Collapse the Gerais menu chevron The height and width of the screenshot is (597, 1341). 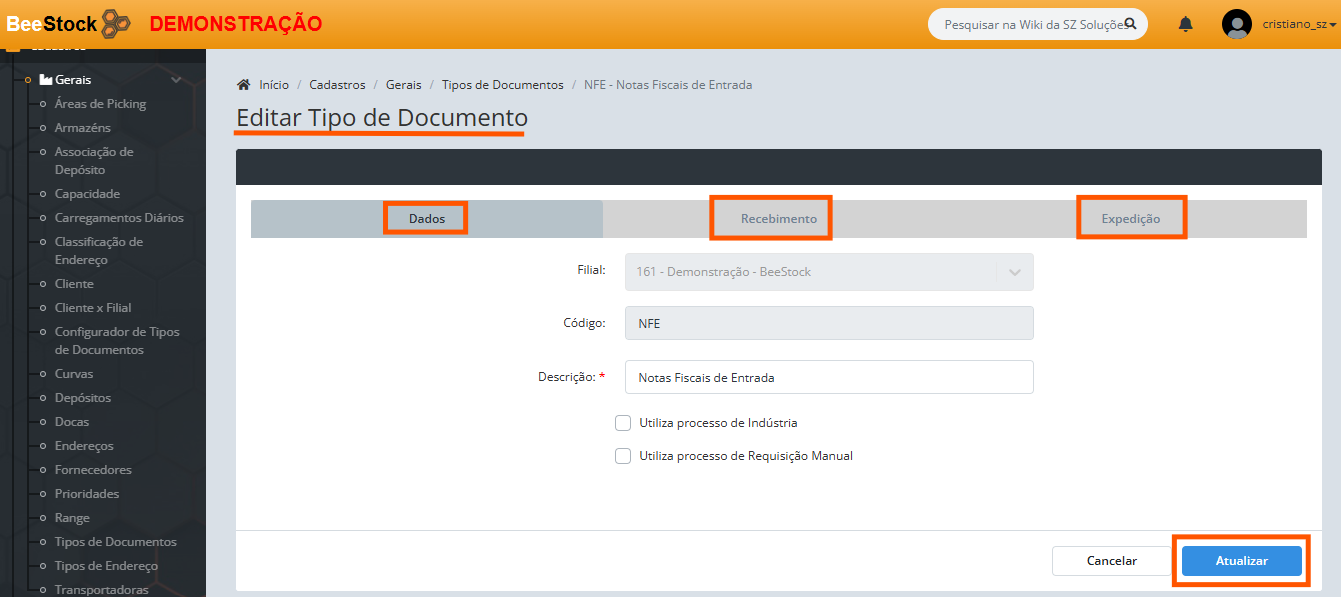coord(176,80)
